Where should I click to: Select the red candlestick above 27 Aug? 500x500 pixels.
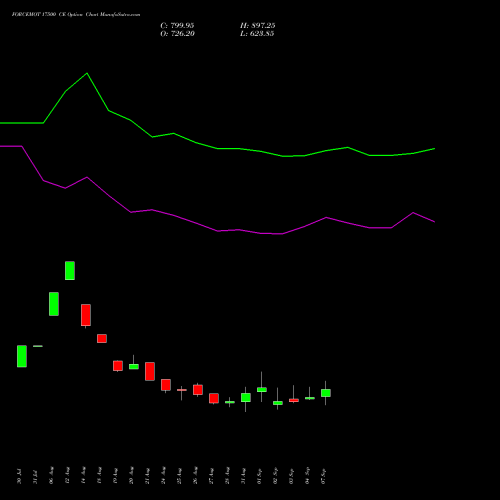214,398
